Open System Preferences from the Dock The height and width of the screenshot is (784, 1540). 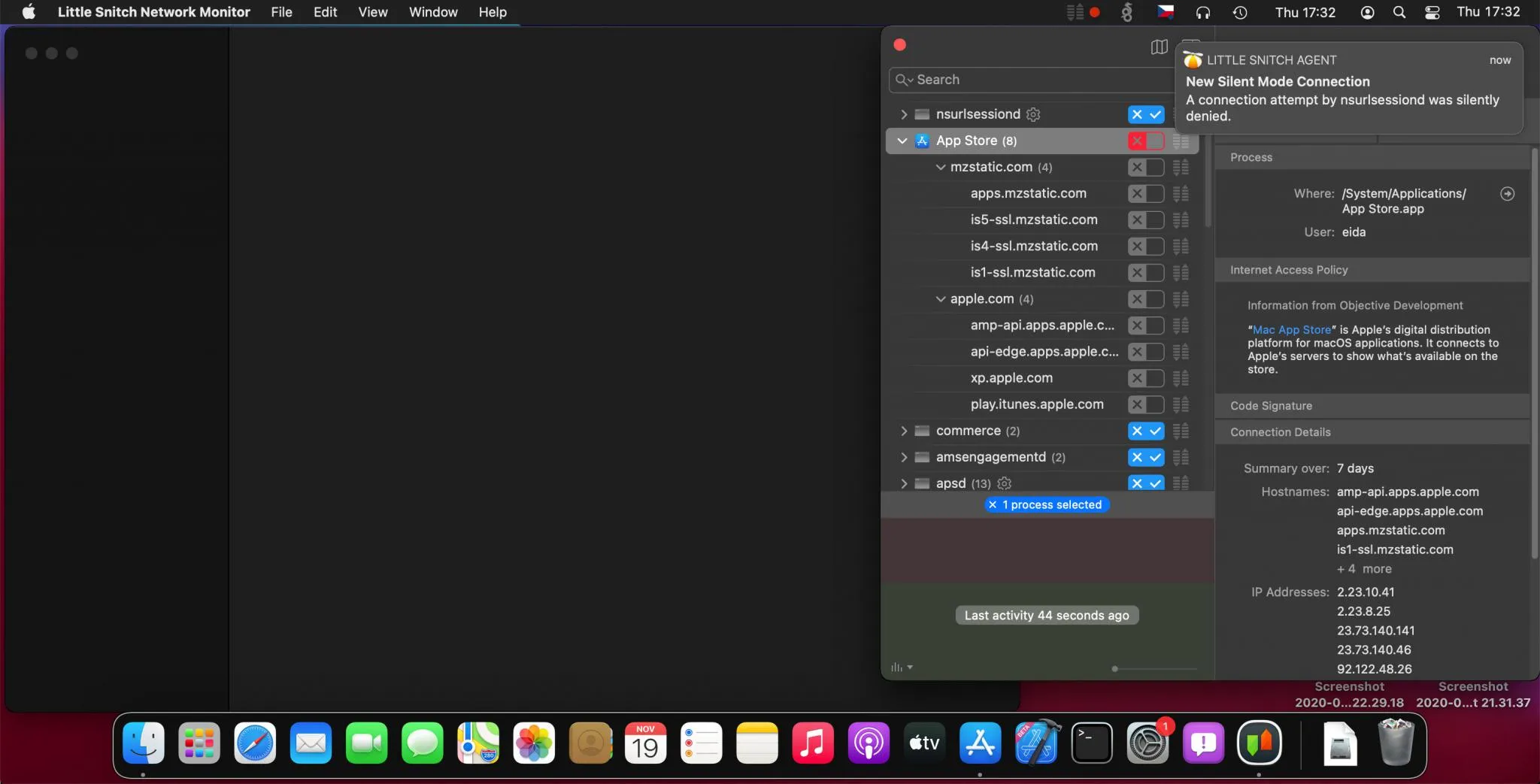[1147, 743]
